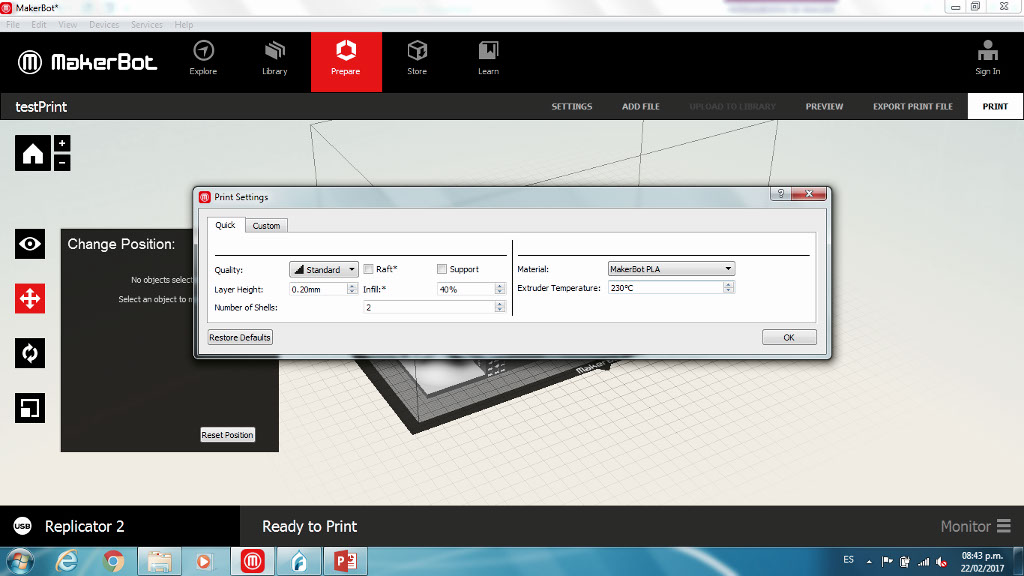Open the Explore section
Screen dimensions: 1024x576
pos(203,59)
